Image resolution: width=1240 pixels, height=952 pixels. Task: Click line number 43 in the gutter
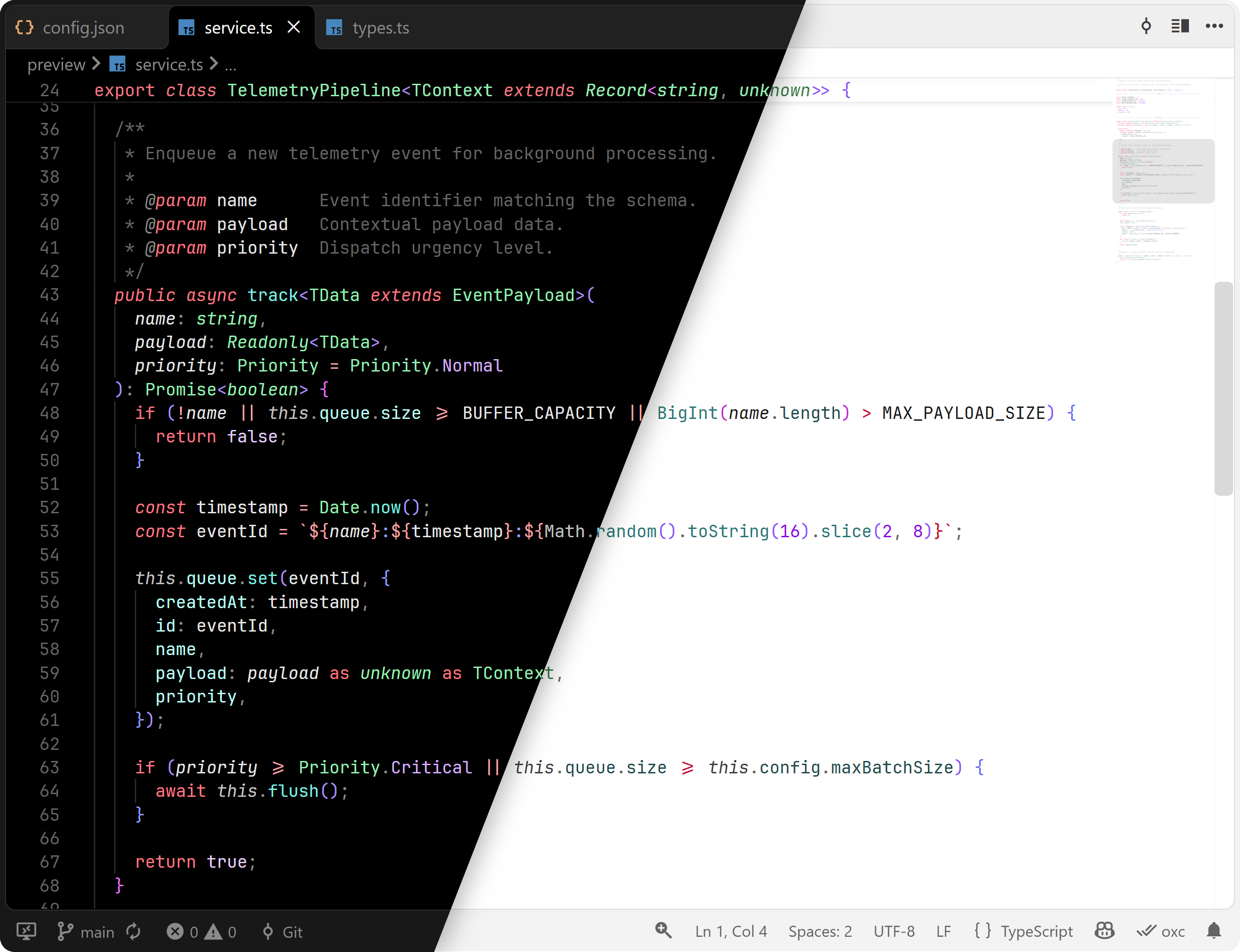[49, 295]
